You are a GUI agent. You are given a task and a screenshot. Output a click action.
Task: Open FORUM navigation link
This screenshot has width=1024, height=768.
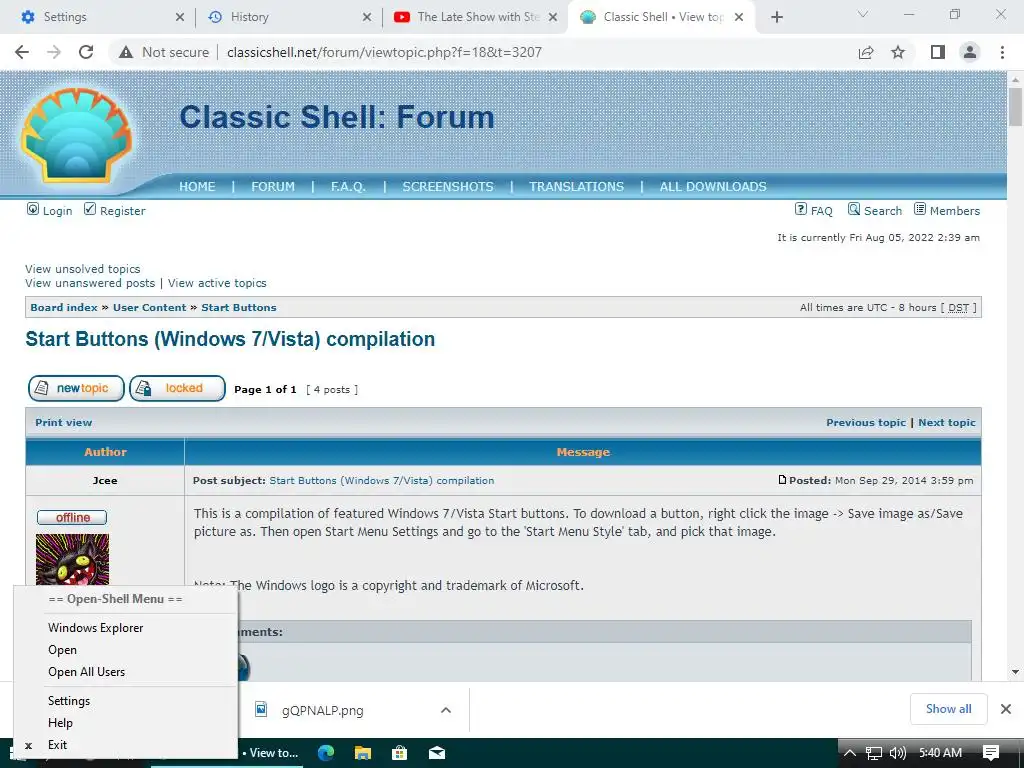tap(273, 187)
